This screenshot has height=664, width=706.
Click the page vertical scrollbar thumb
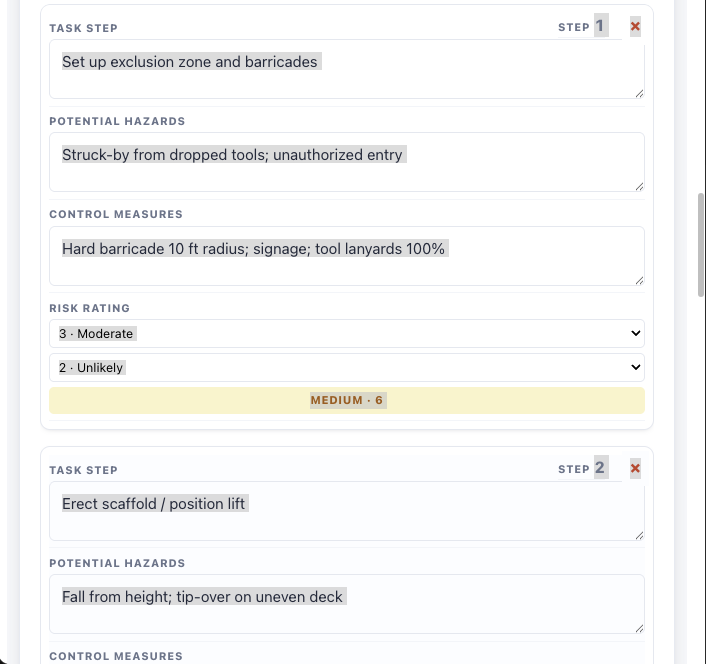pyautogui.click(x=701, y=245)
